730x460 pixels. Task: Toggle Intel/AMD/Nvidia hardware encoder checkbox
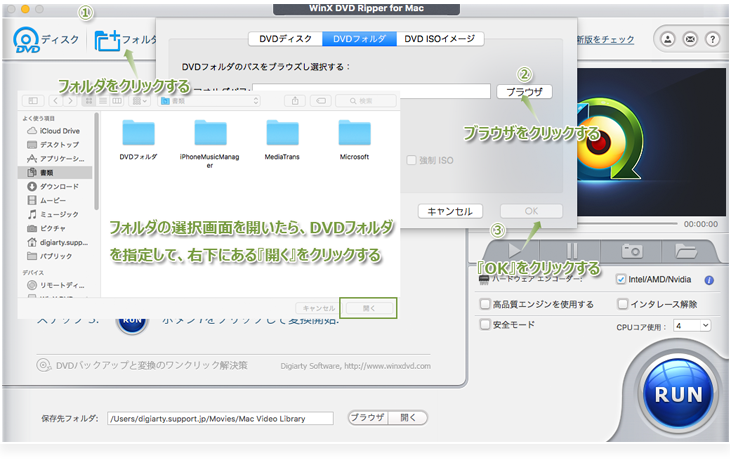tap(620, 280)
